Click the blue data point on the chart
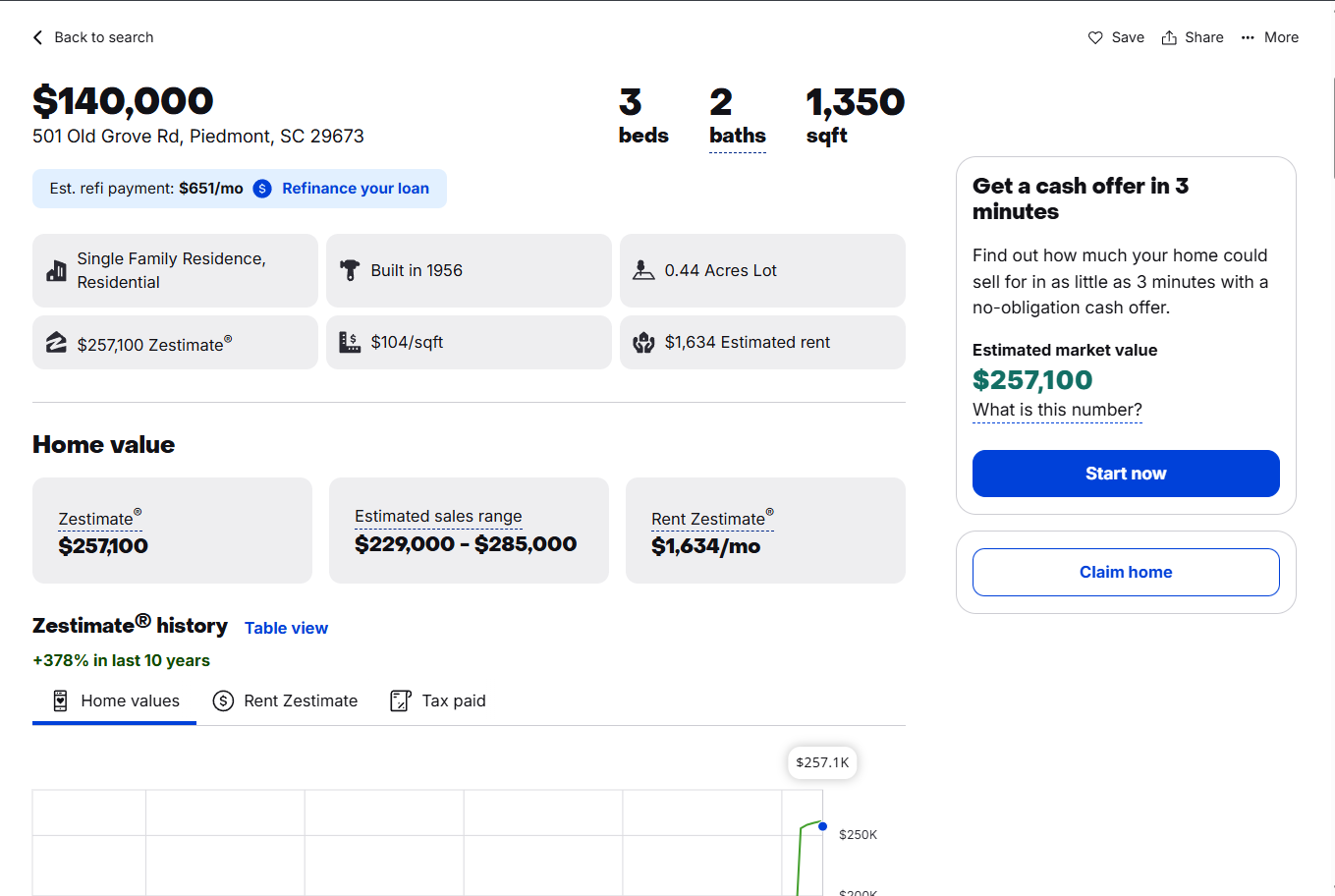Image resolution: width=1335 pixels, height=896 pixels. [822, 826]
